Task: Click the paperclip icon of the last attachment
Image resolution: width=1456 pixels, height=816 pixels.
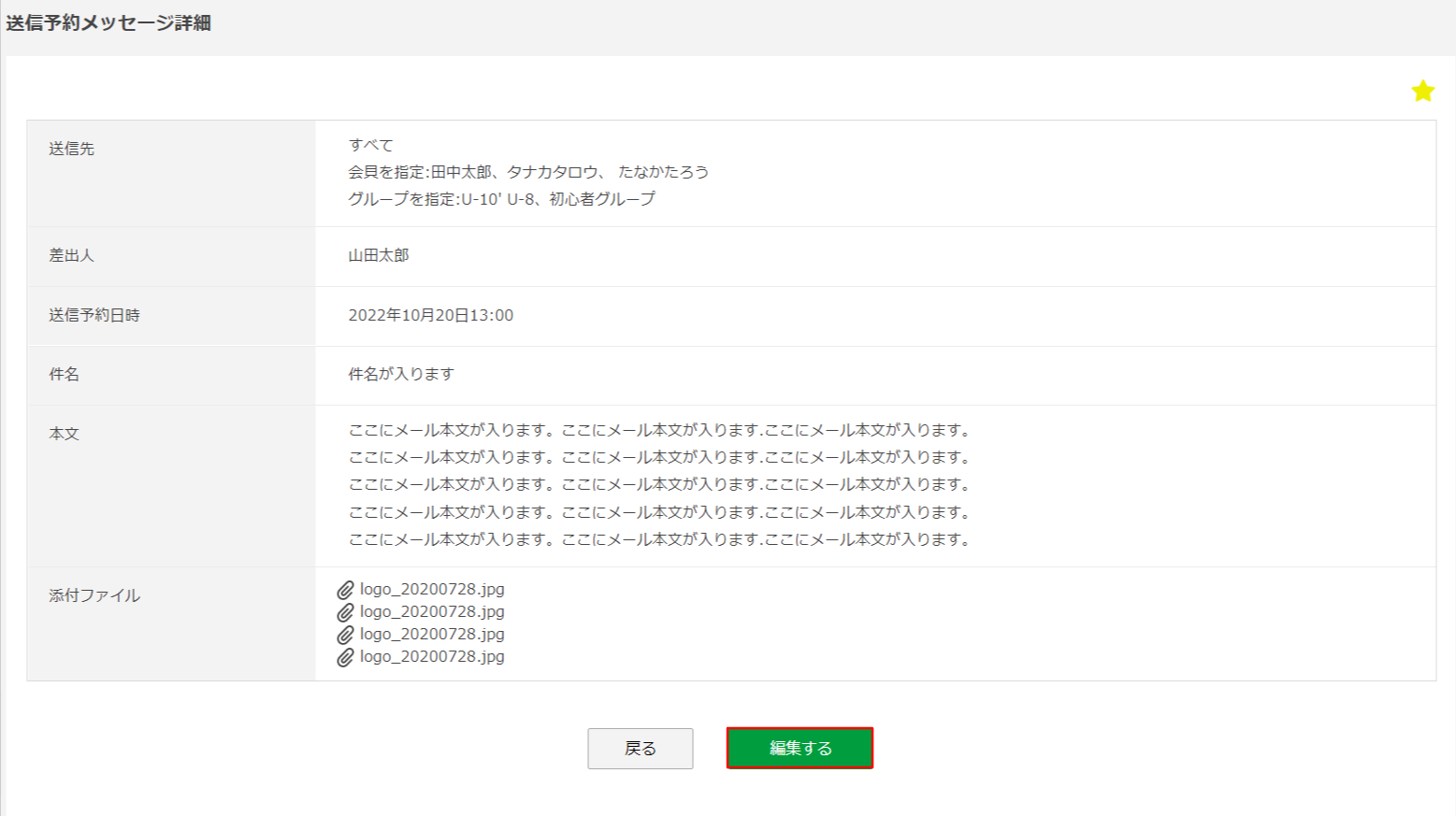Action: (x=346, y=657)
